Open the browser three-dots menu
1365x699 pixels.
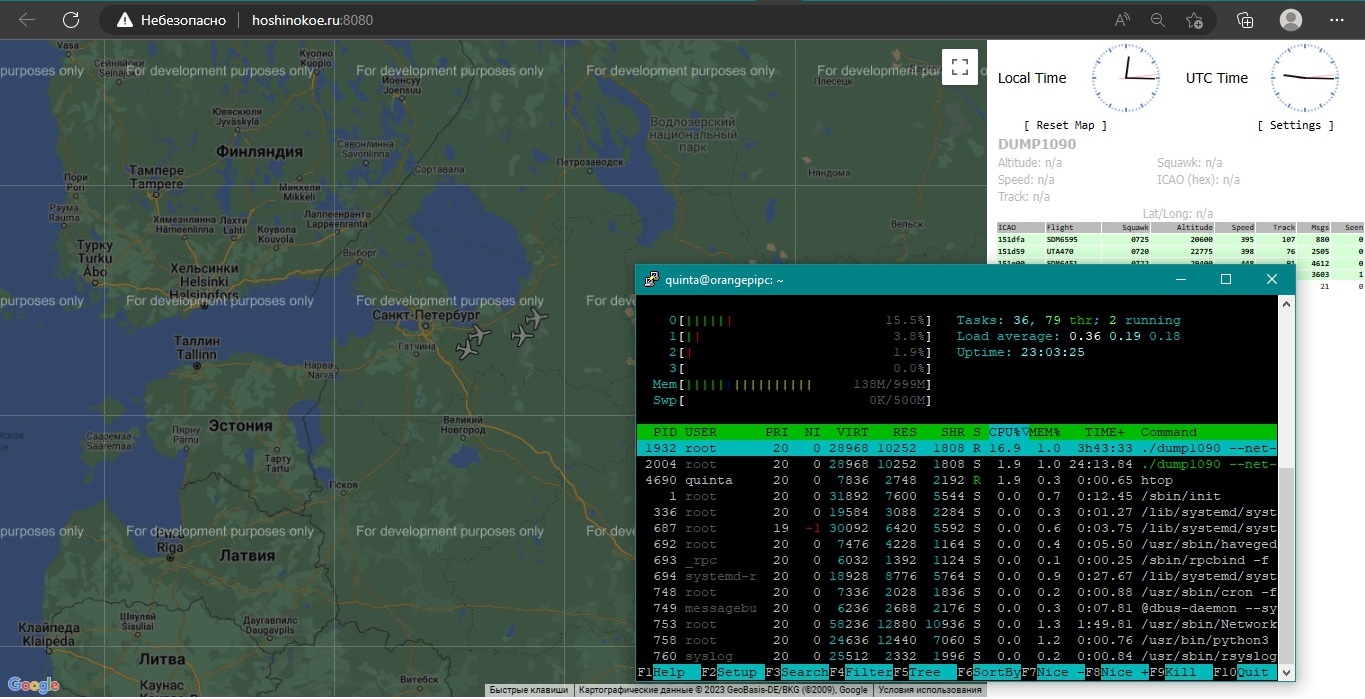pyautogui.click(x=1336, y=20)
